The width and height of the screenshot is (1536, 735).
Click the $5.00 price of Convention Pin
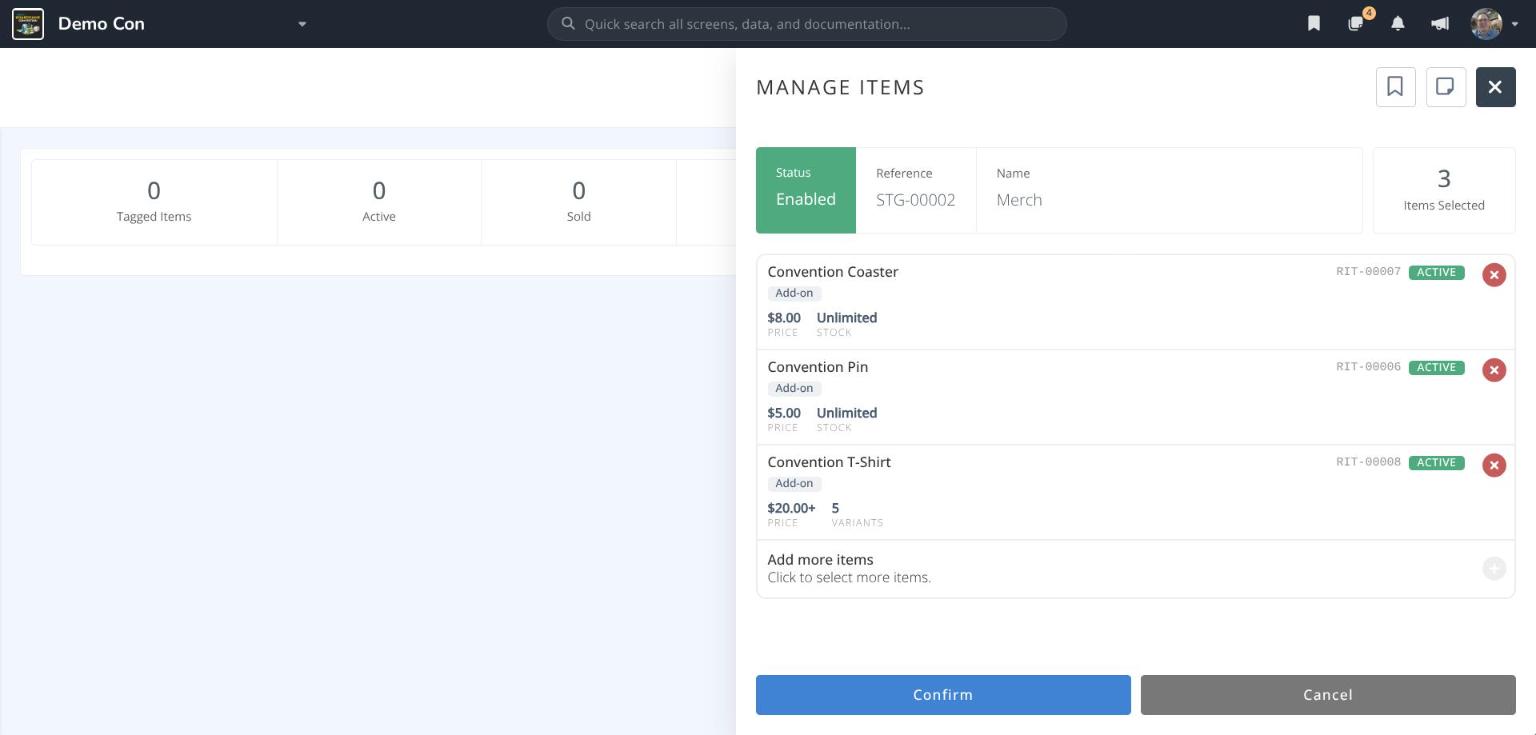click(x=784, y=413)
